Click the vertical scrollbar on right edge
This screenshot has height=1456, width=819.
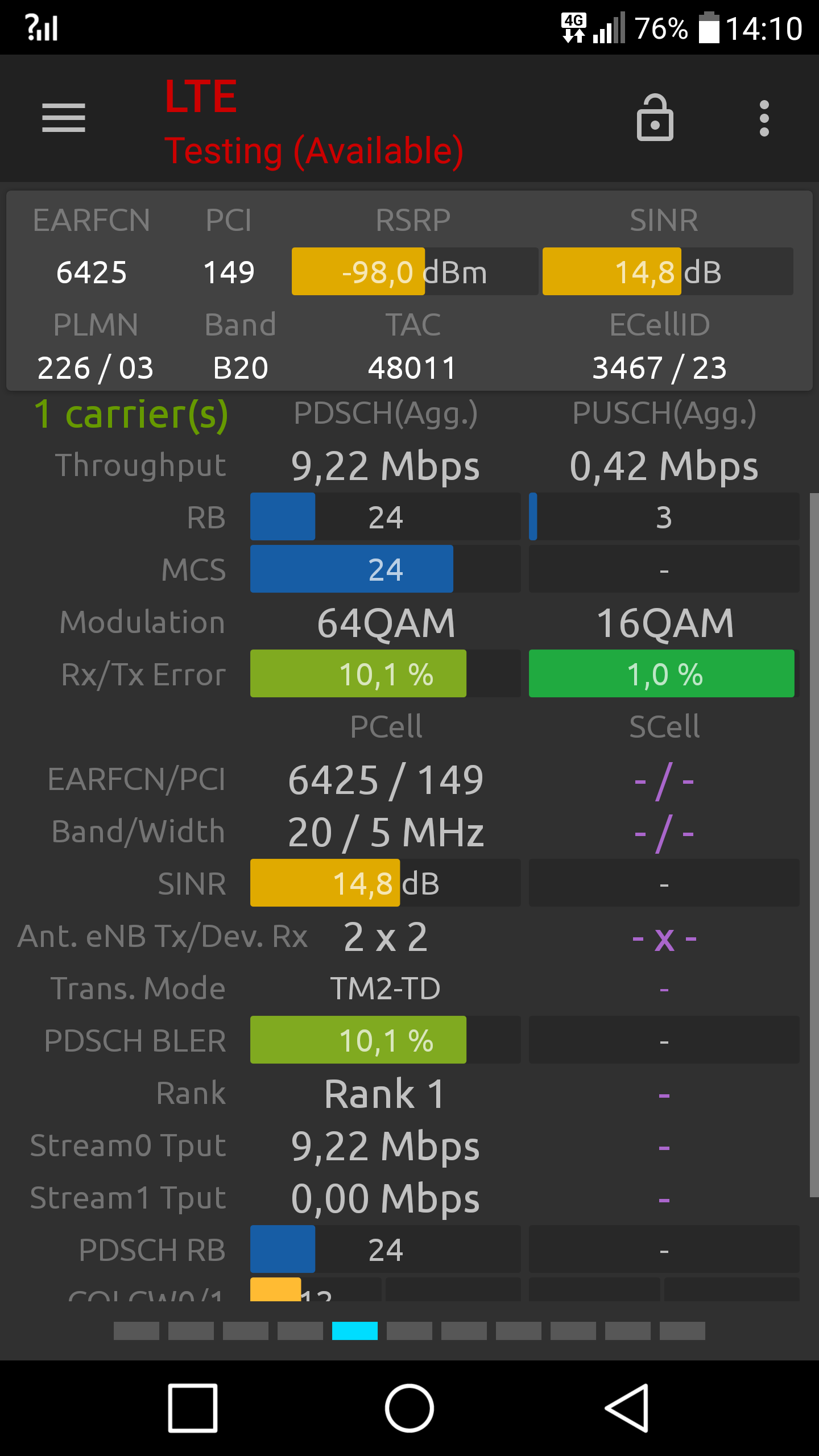(814, 845)
